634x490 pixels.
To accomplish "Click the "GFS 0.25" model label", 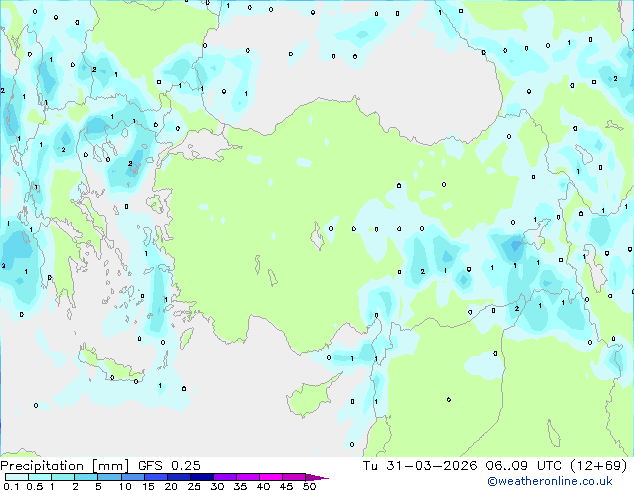I will (169, 466).
